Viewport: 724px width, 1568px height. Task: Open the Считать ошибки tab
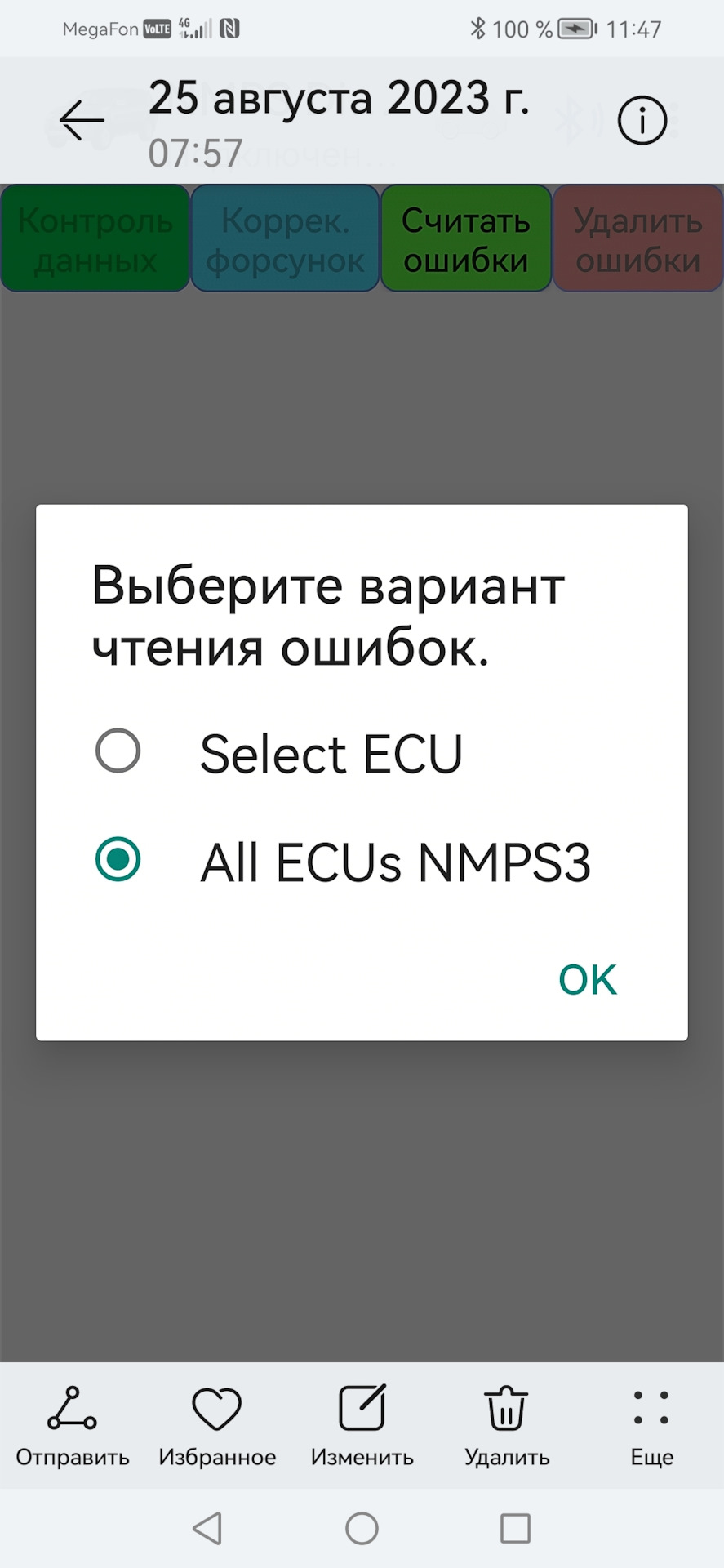click(x=465, y=238)
